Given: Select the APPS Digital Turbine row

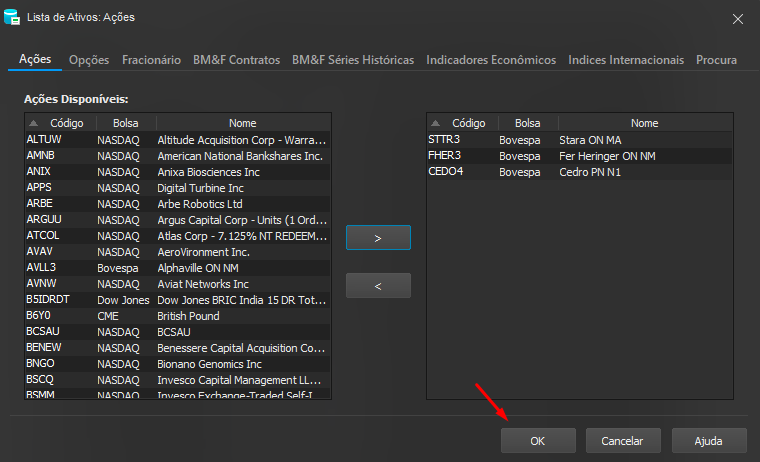Looking at the screenshot, I should (x=178, y=188).
